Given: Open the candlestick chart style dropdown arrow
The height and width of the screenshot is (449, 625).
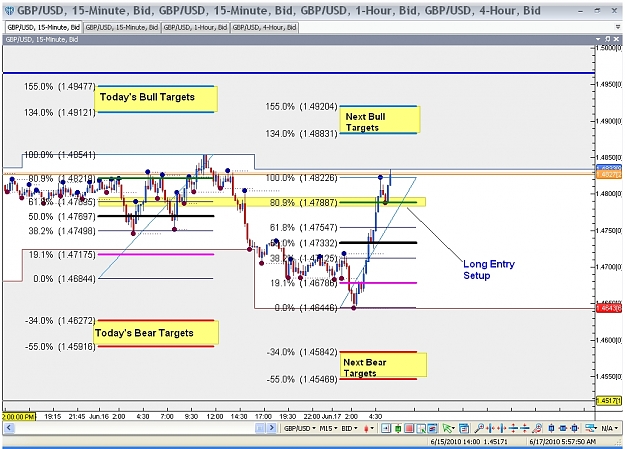Looking at the screenshot, I should tap(372, 429).
